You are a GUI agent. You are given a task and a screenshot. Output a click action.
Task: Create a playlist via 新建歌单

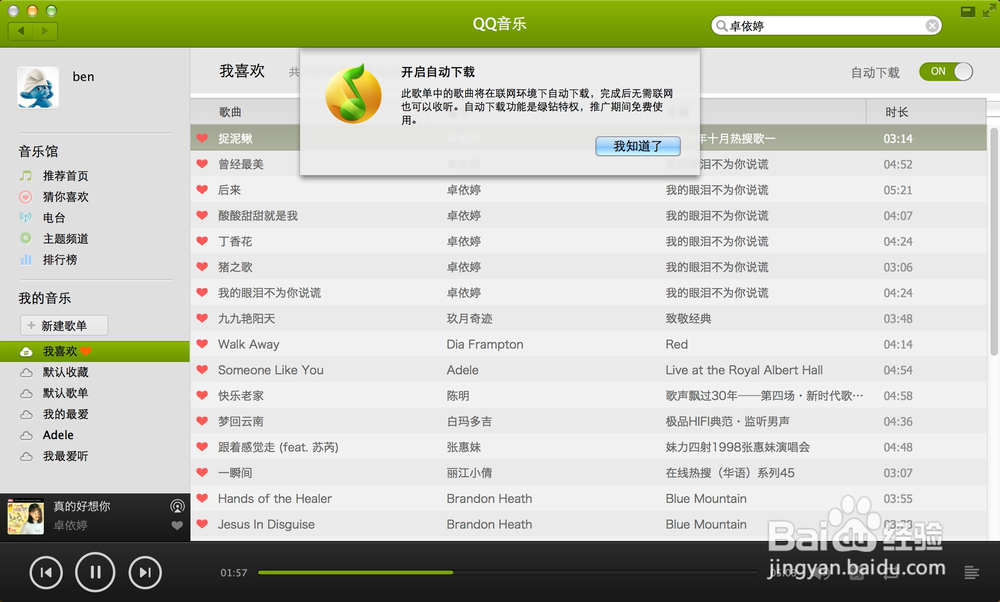pyautogui.click(x=63, y=325)
